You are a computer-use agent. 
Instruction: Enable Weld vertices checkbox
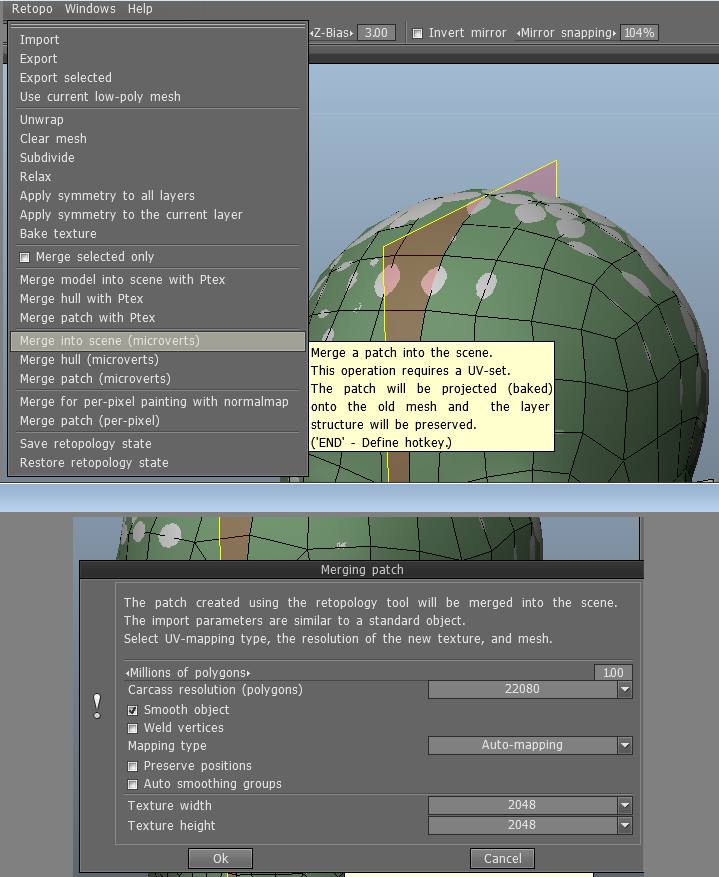coord(133,728)
